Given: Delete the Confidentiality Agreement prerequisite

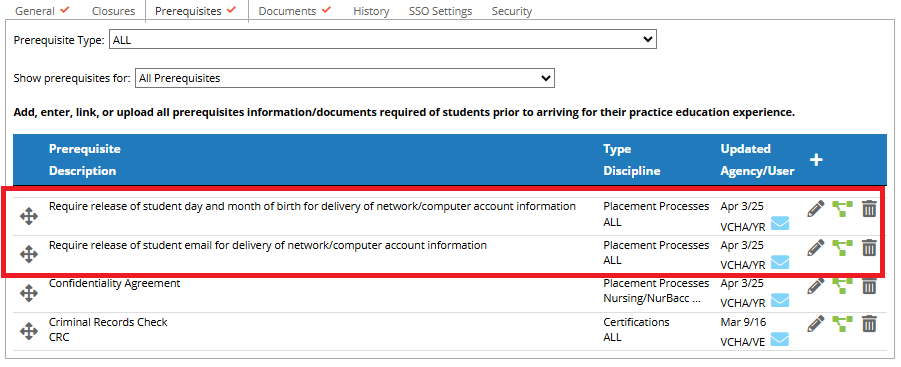Looking at the screenshot, I should pyautogui.click(x=869, y=286).
